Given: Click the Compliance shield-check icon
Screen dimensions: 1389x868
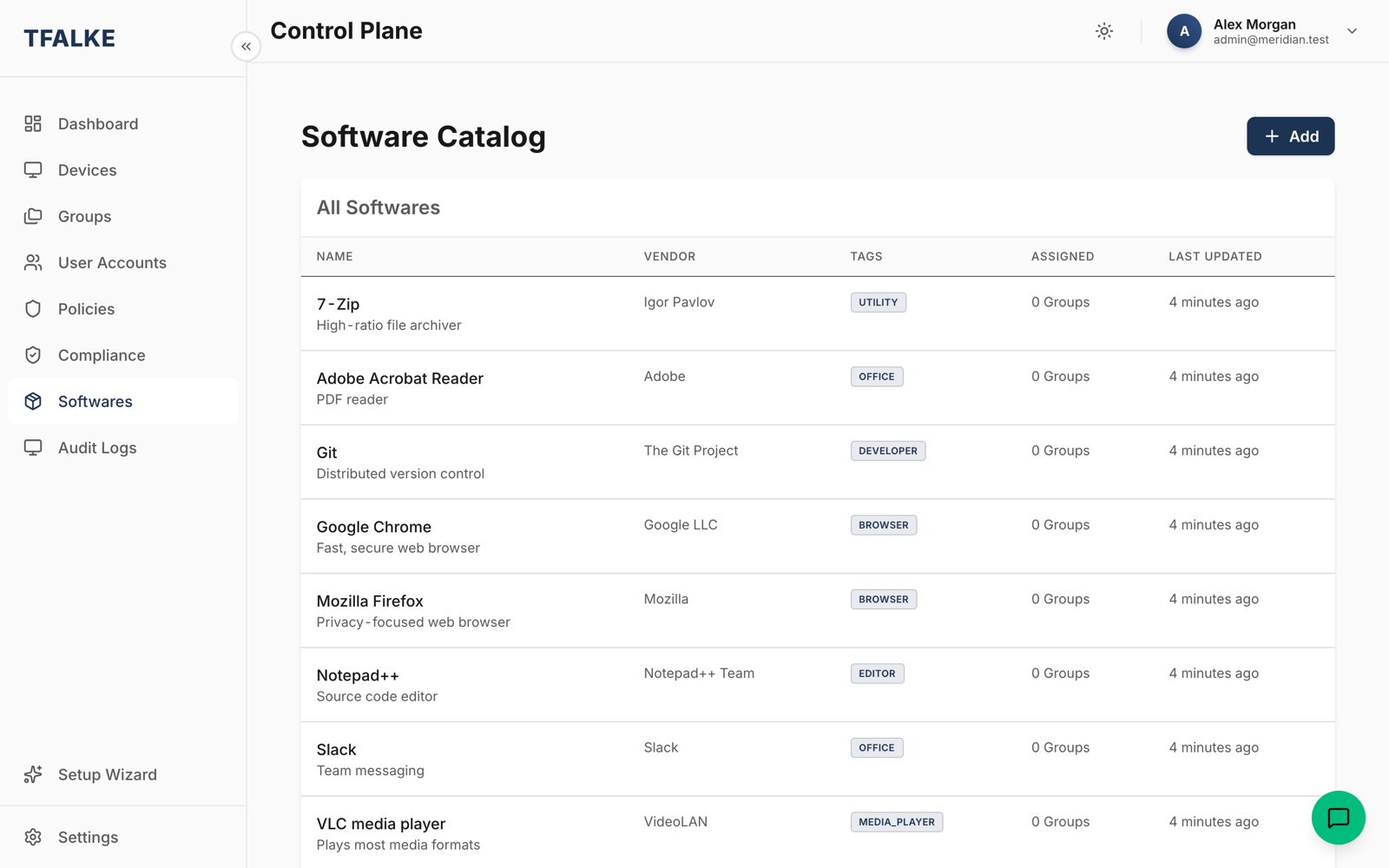Looking at the screenshot, I should (33, 355).
